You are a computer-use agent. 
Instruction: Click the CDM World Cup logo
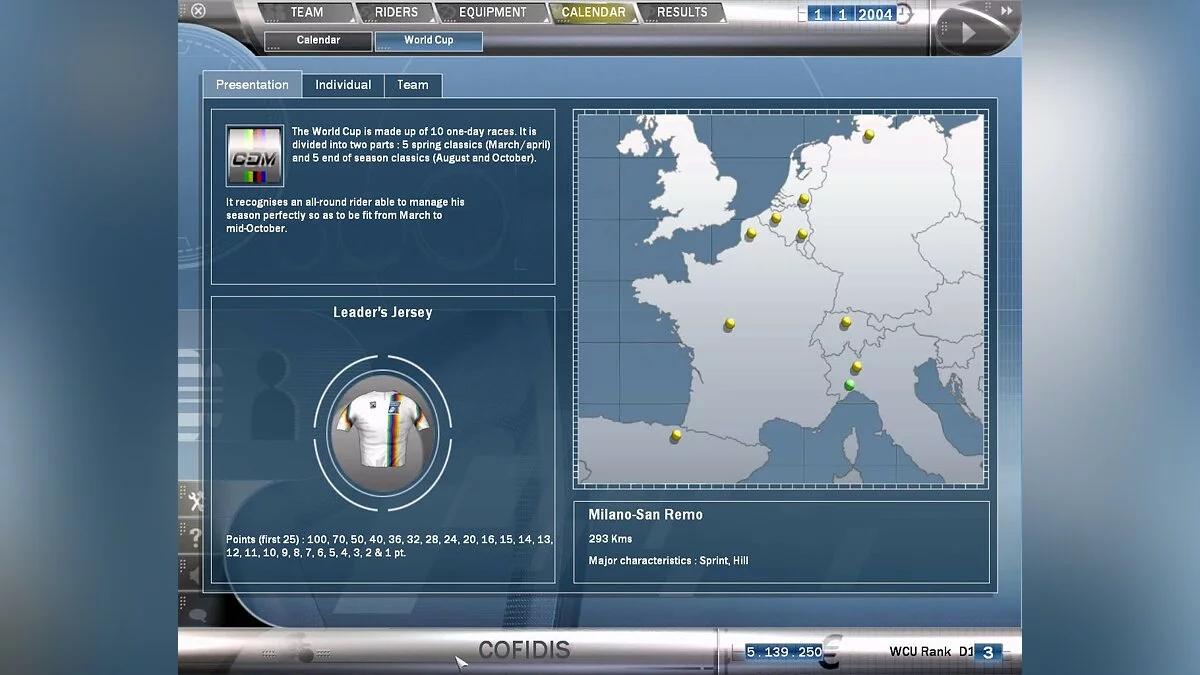coord(255,155)
